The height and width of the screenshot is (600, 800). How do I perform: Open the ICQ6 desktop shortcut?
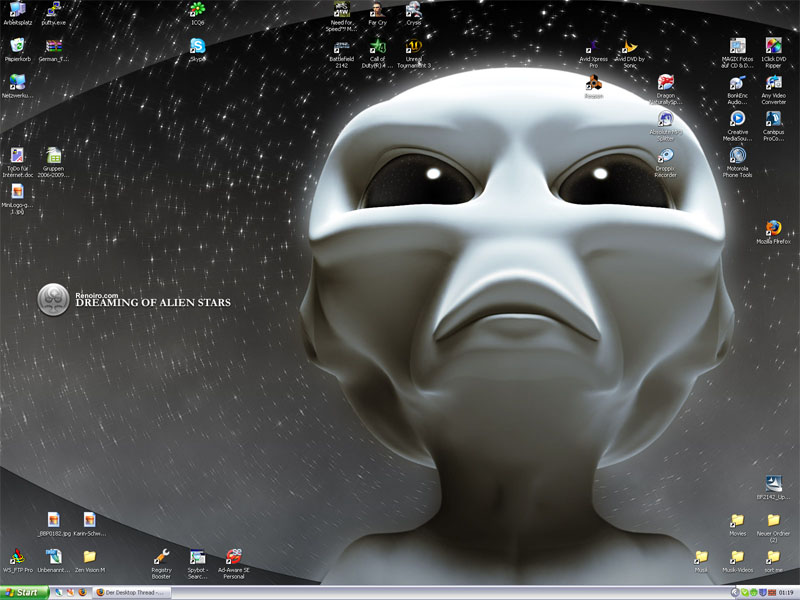tap(198, 10)
